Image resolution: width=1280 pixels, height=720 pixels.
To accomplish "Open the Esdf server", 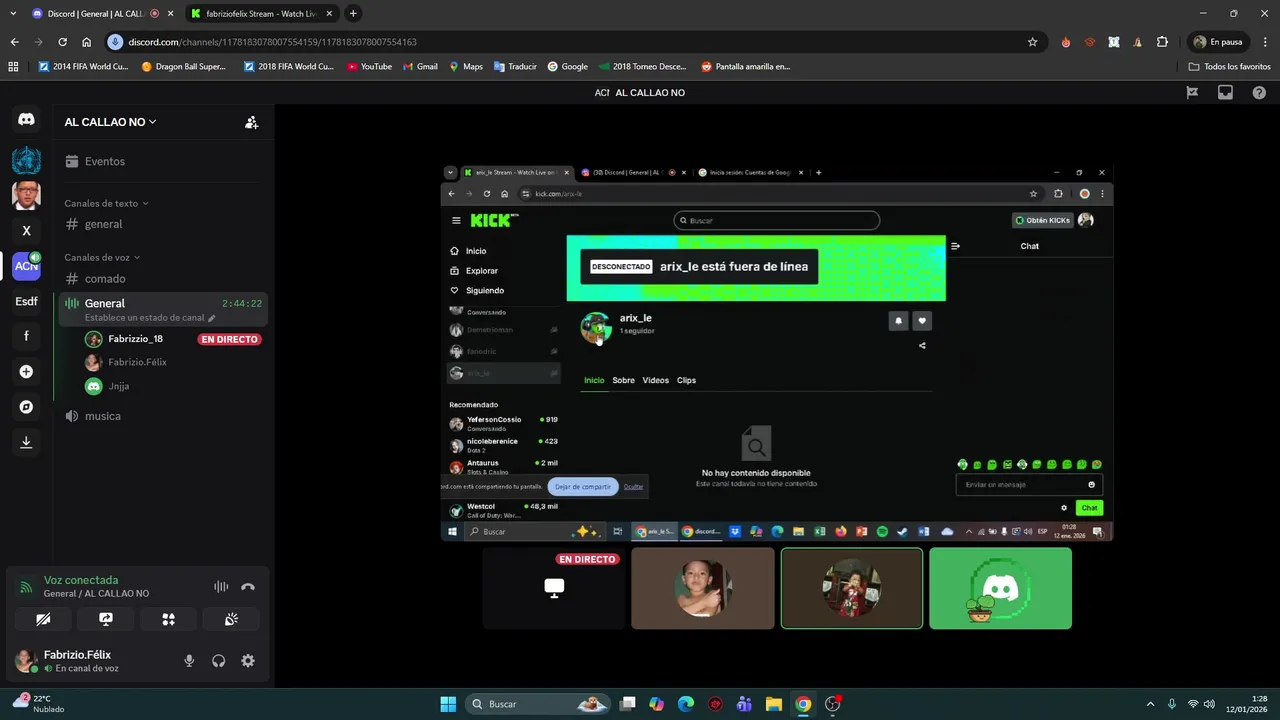I will (x=26, y=301).
